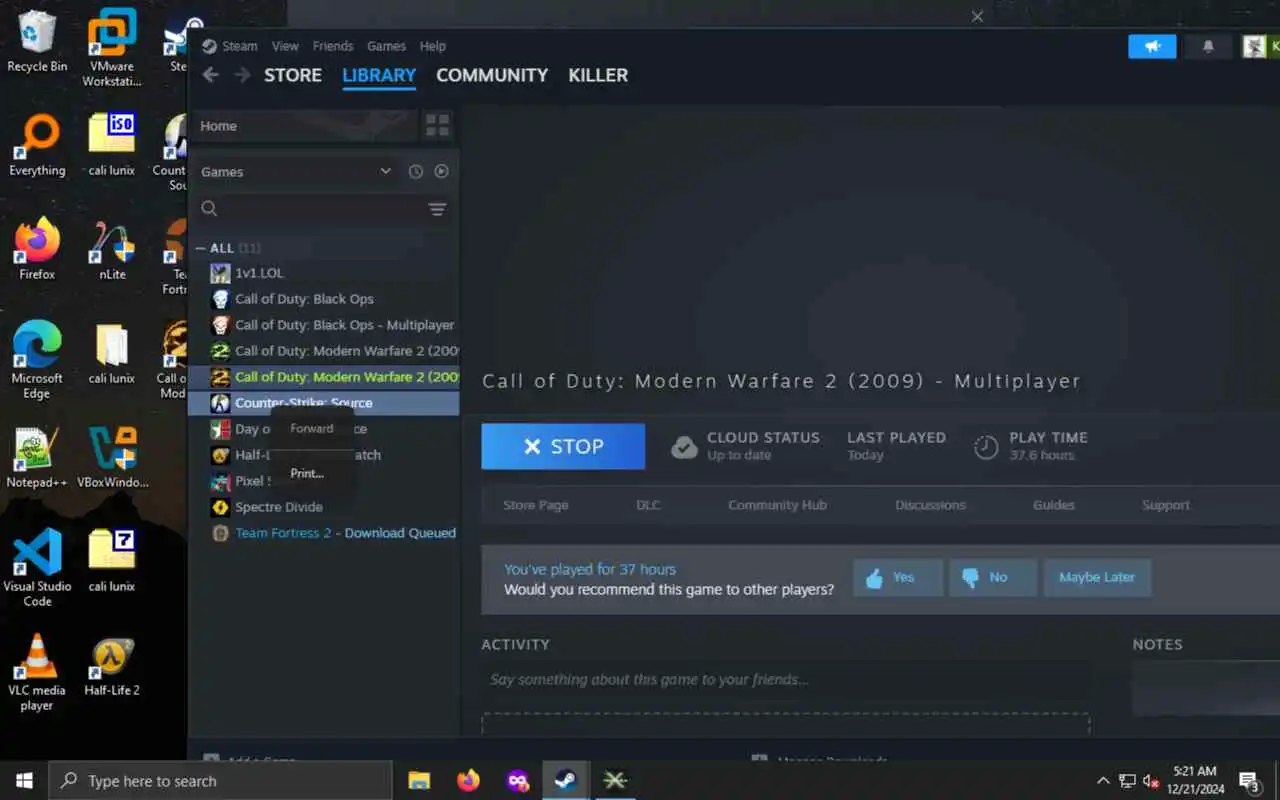The height and width of the screenshot is (800, 1280).
Task: Switch to the LIBRARY tab
Action: click(x=379, y=75)
